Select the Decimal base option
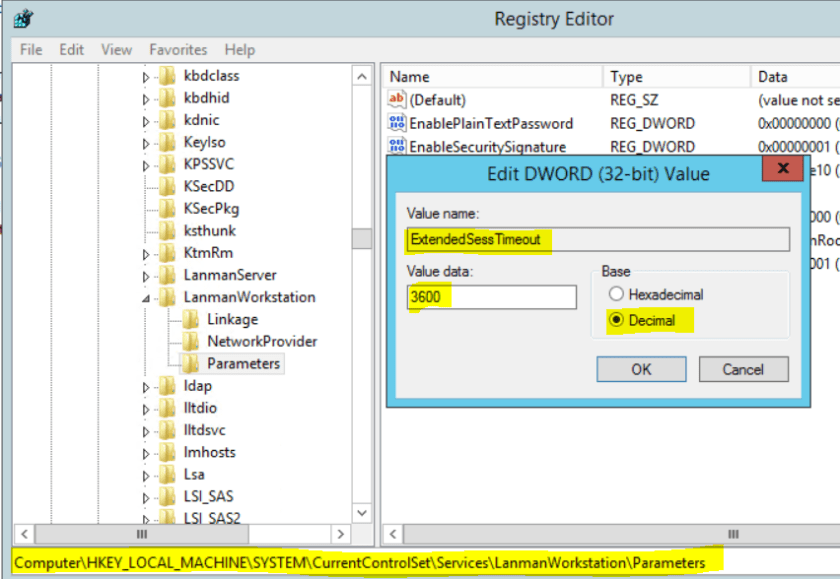The width and height of the screenshot is (840, 579). click(616, 320)
